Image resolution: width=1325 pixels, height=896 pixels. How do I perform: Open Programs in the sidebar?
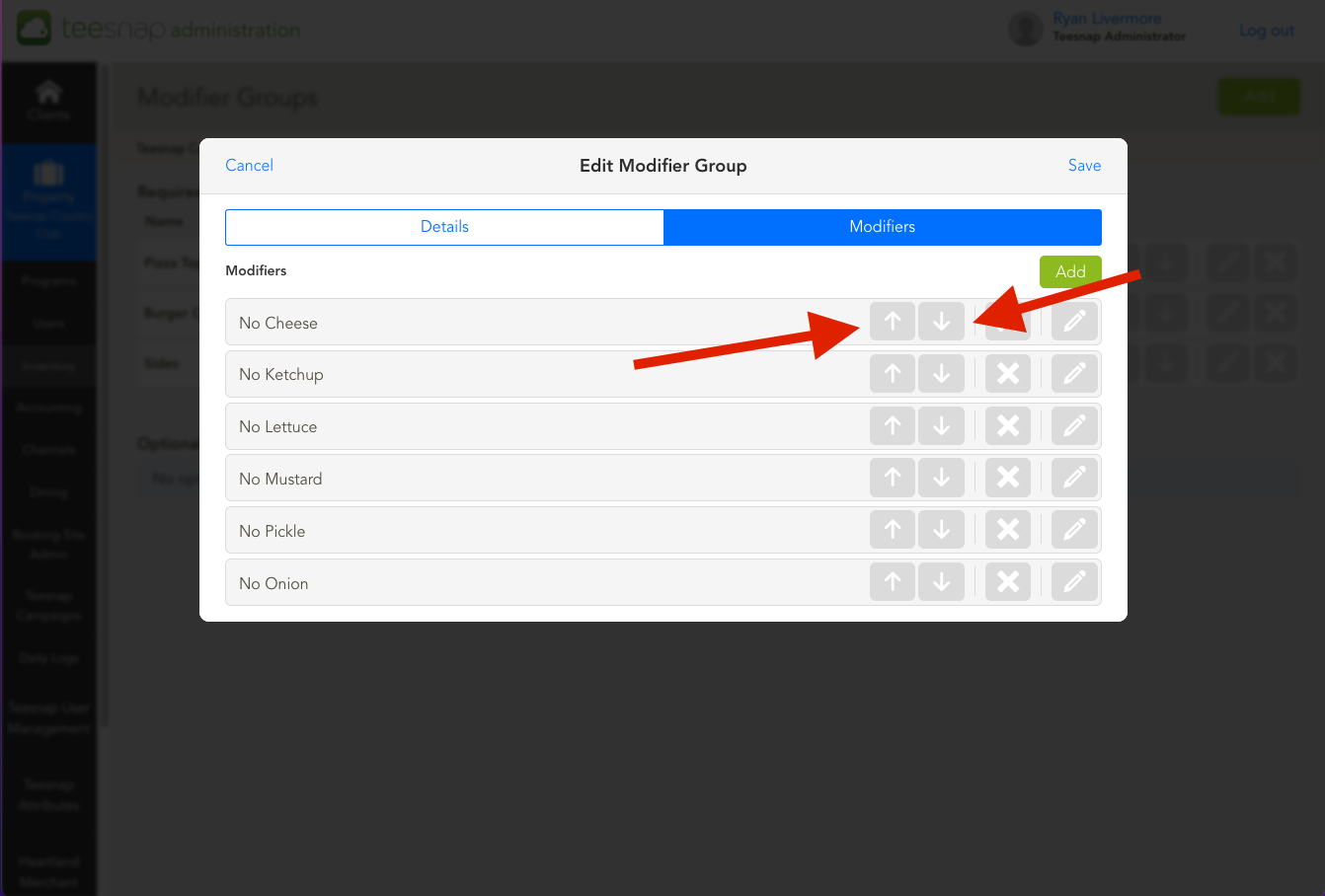click(48, 281)
